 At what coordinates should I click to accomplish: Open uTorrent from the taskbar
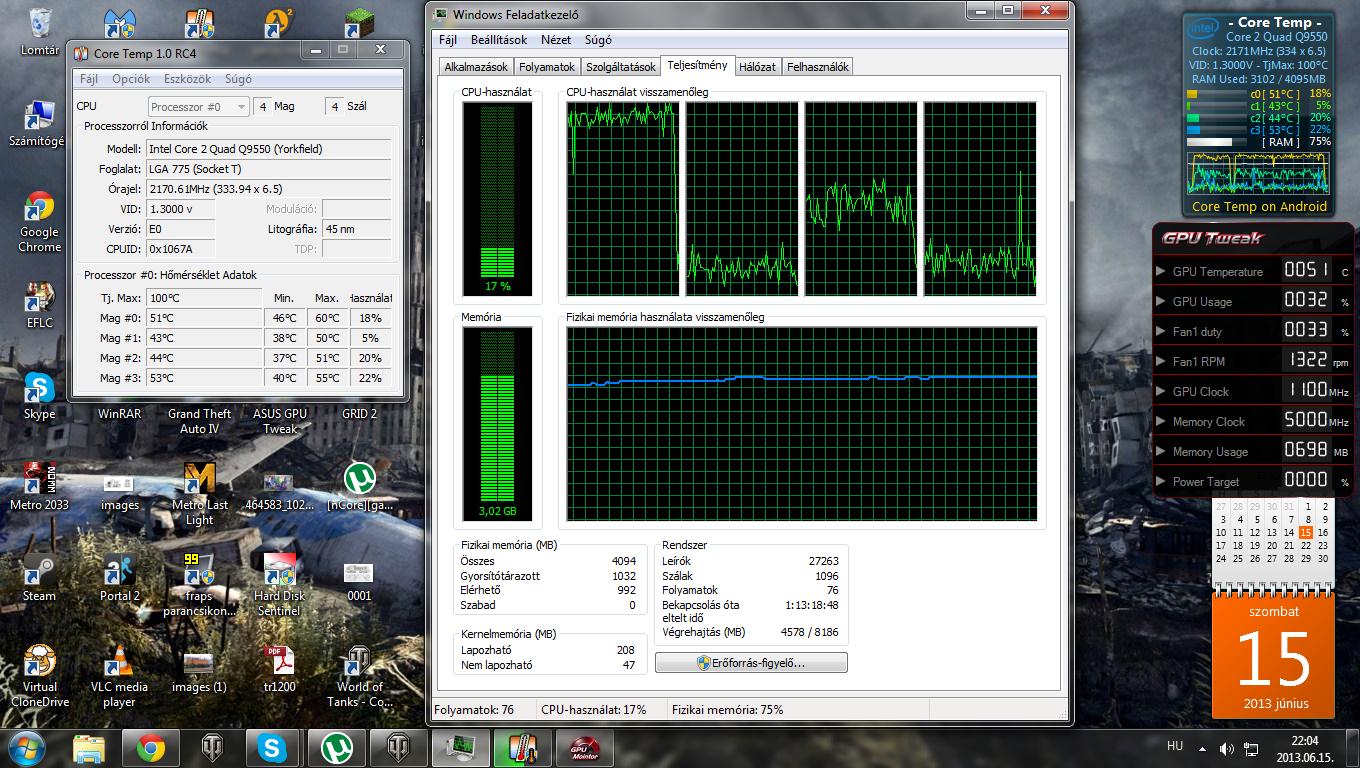point(337,747)
